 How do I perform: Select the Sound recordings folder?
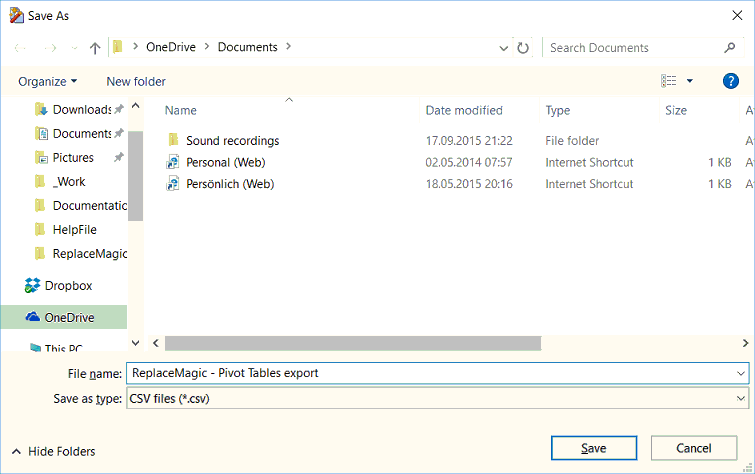pyautogui.click(x=233, y=141)
